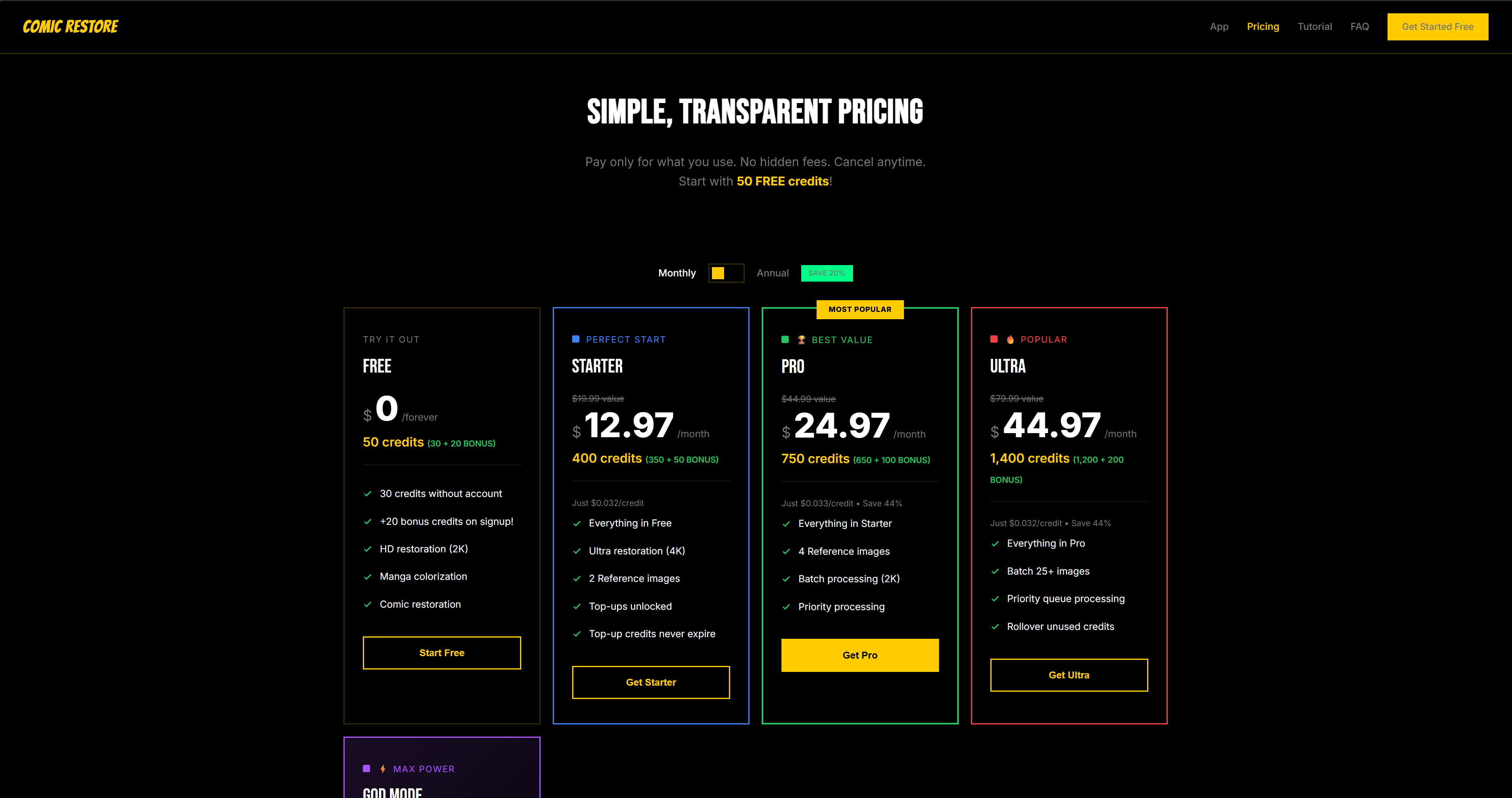Click the Start Free button
Viewport: 1512px width, 798px height.
point(441,653)
